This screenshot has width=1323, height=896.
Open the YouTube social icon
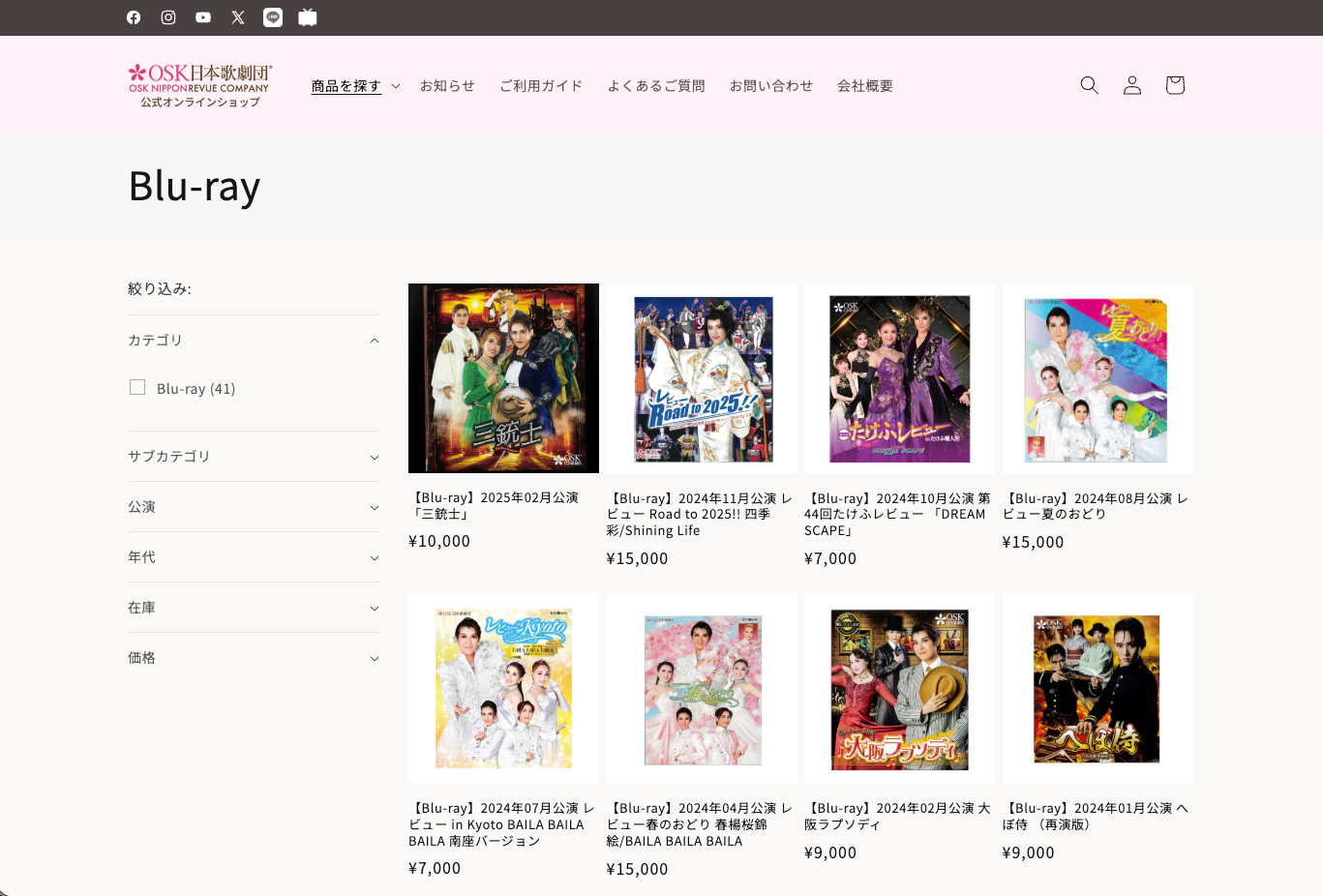point(203,17)
